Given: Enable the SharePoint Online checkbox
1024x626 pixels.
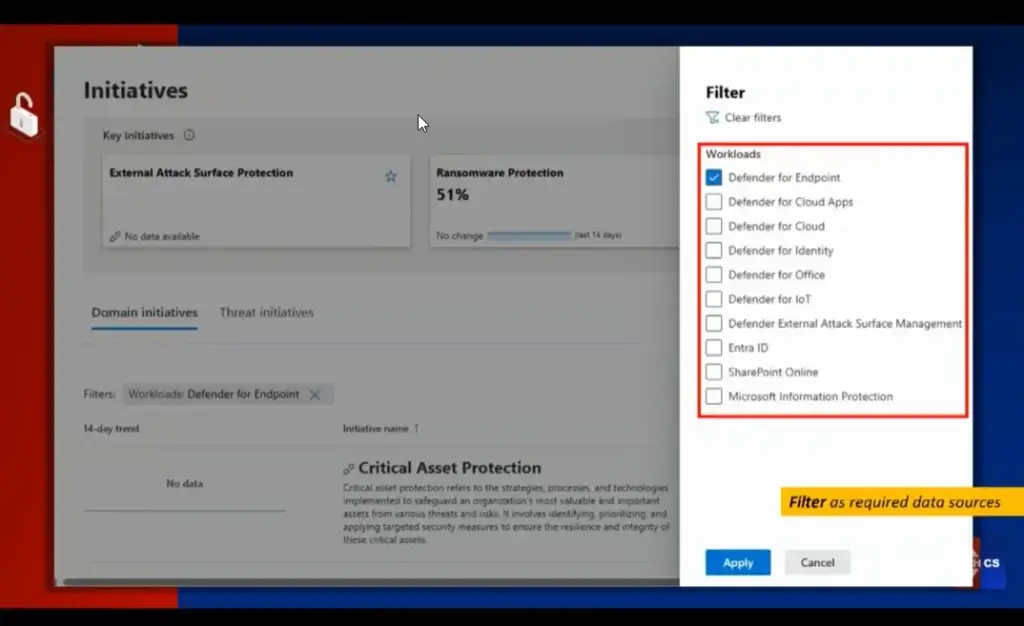Looking at the screenshot, I should (713, 372).
